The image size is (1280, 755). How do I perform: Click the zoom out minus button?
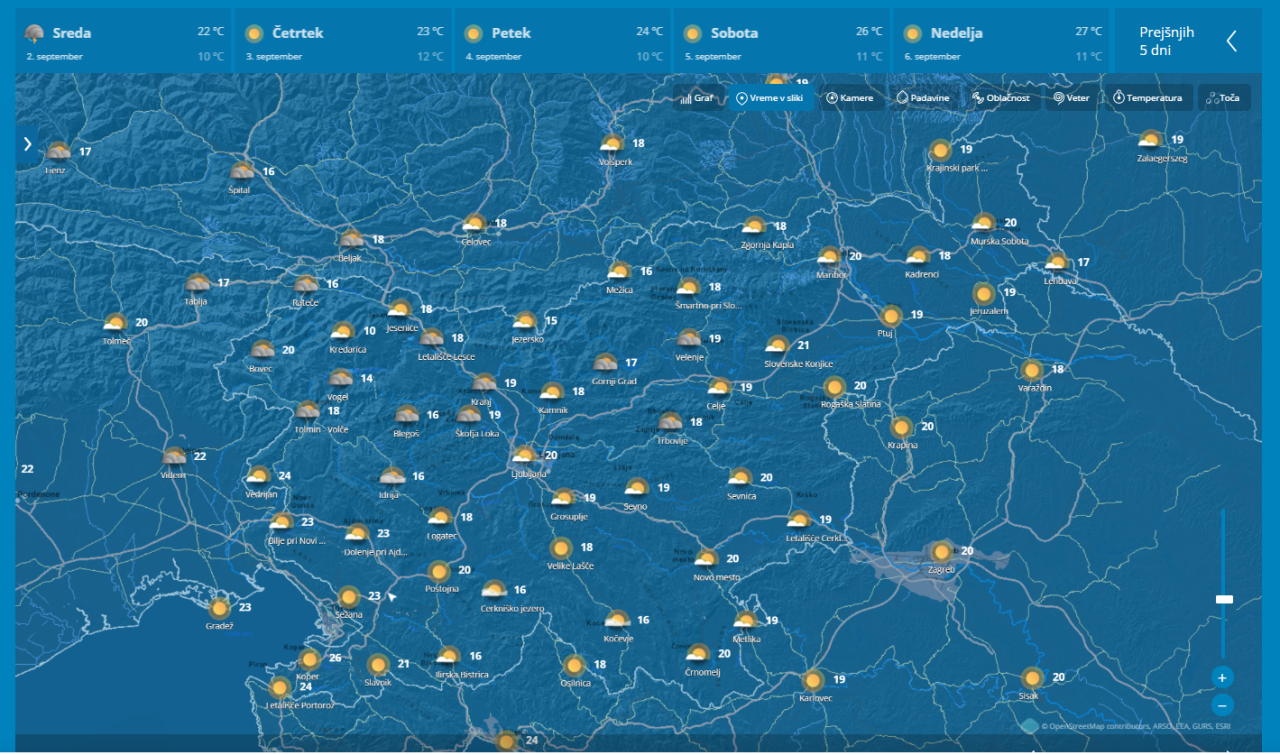1222,704
